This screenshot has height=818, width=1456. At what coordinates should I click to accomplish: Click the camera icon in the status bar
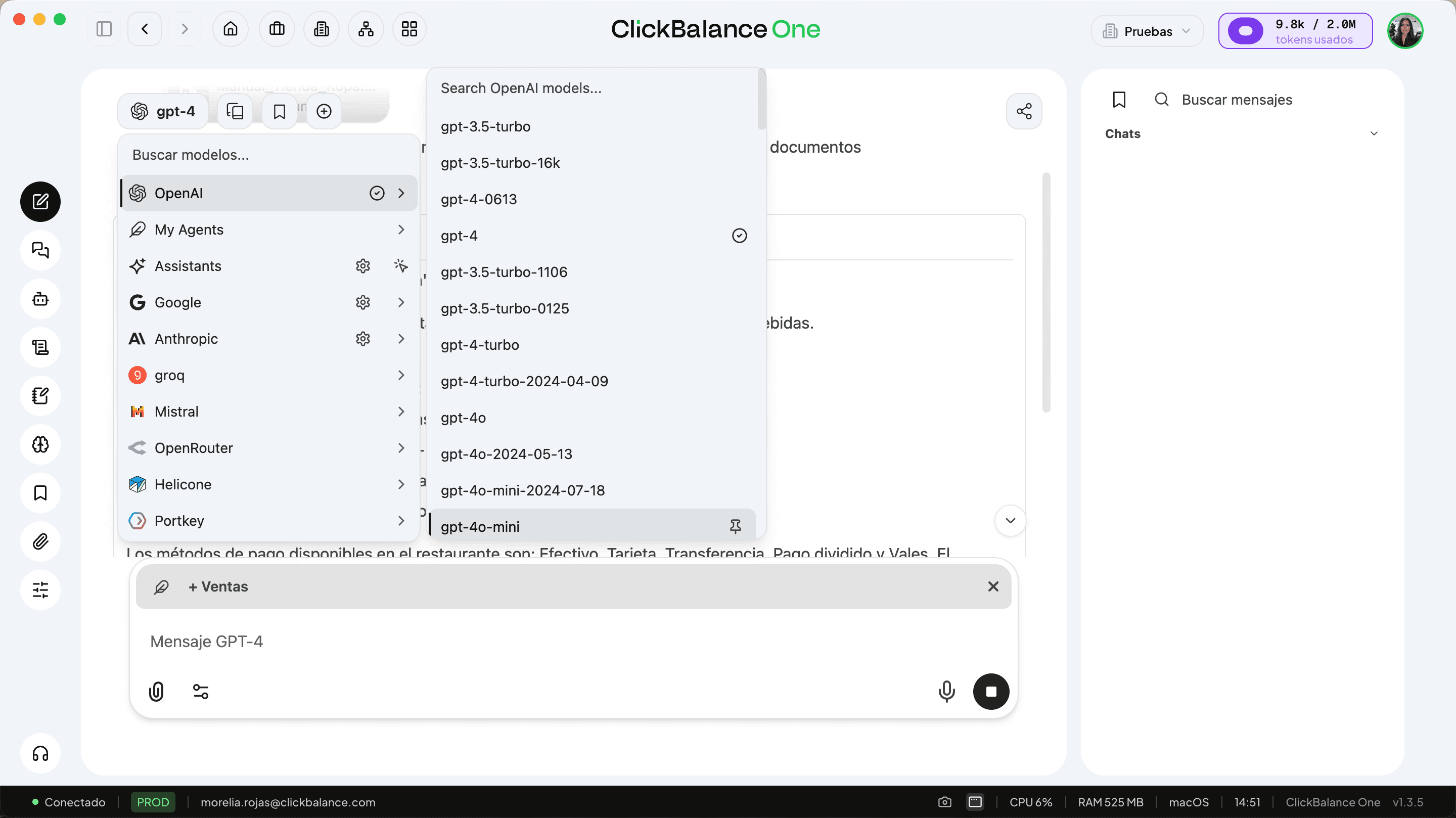point(945,802)
